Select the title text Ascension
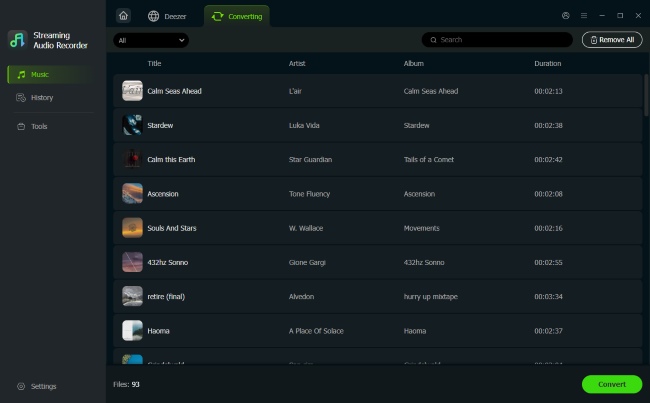The image size is (650, 403). pyautogui.click(x=163, y=194)
